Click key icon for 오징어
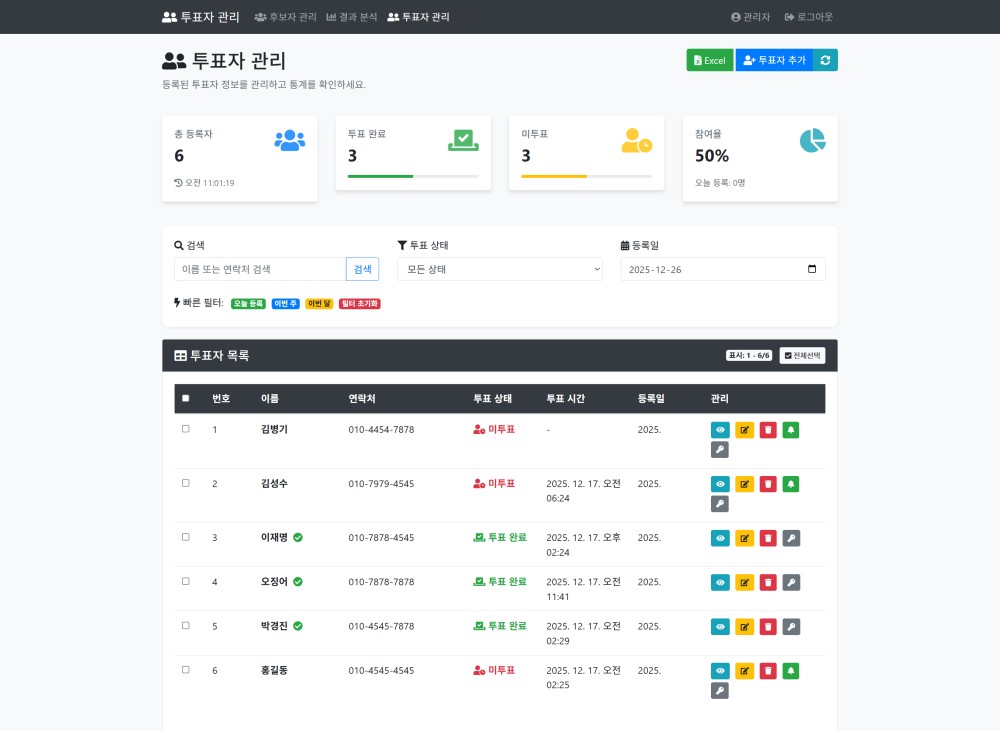1000x731 pixels. (x=791, y=582)
